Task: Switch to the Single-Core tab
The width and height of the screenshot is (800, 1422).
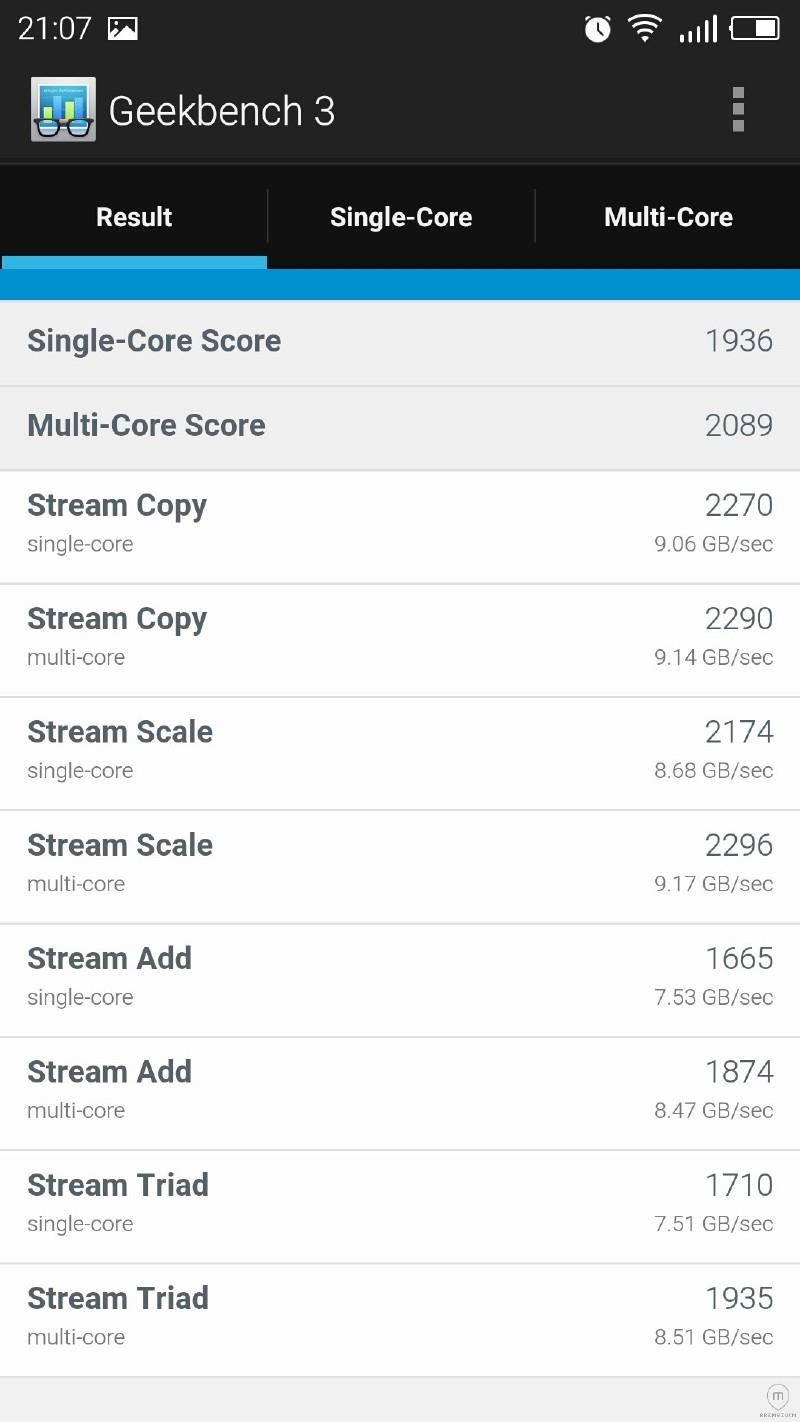Action: click(401, 217)
